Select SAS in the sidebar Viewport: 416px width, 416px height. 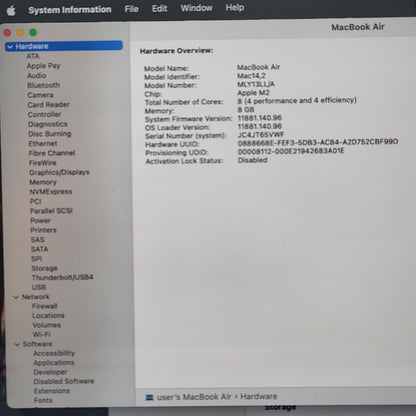click(37, 239)
